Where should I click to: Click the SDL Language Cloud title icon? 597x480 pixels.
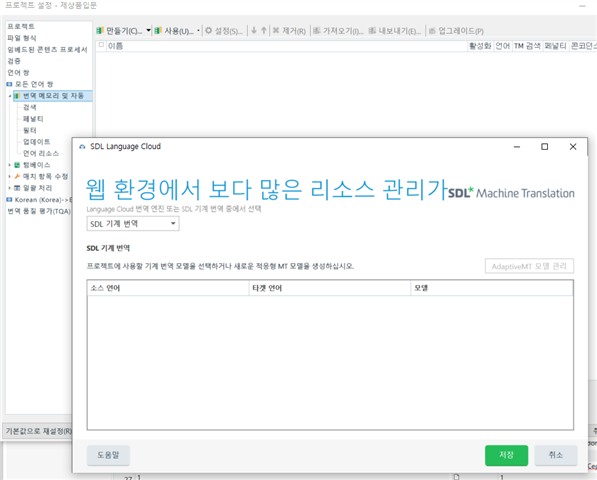tap(82, 147)
